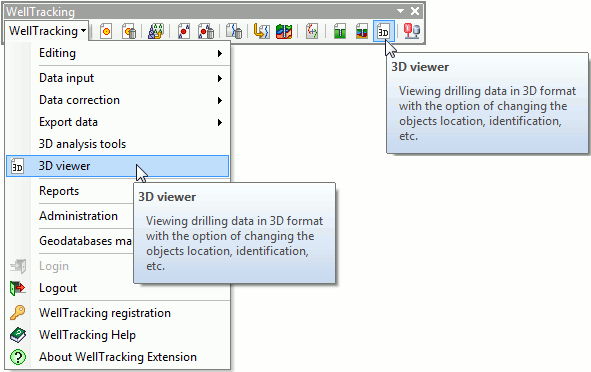Choose 3D viewer in the menu
The width and height of the screenshot is (591, 372).
(117, 166)
